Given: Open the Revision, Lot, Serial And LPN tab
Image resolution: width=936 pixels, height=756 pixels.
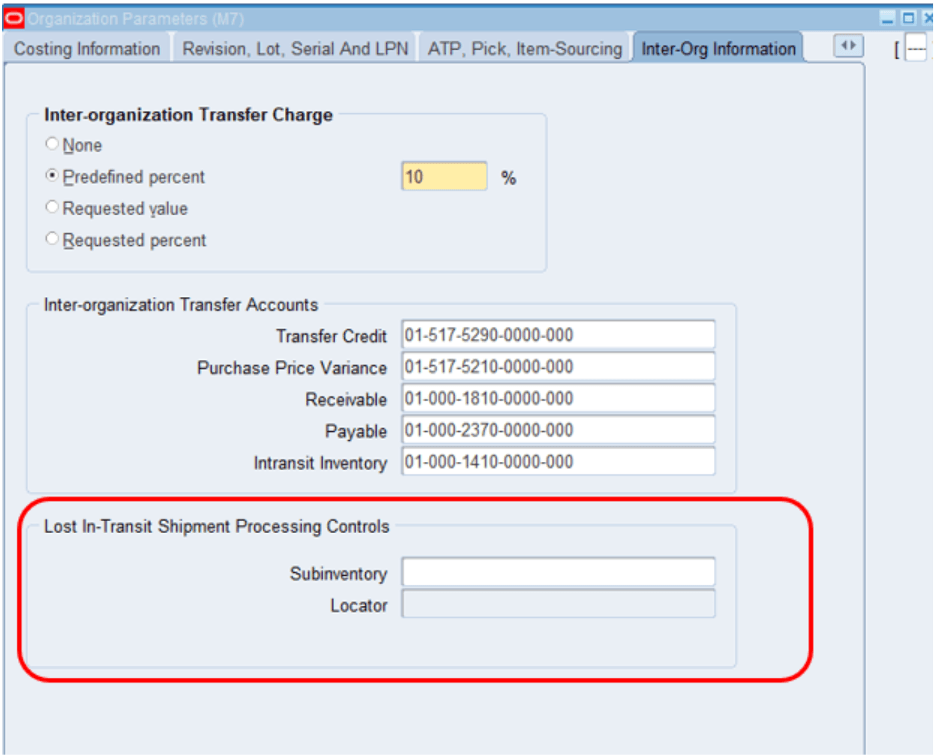Looking at the screenshot, I should 294,47.
